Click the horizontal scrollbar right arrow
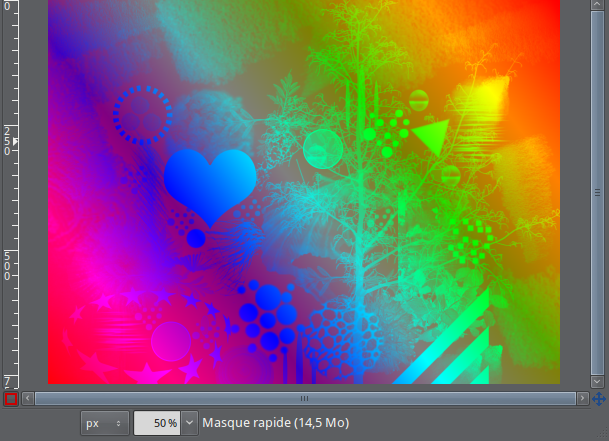The width and height of the screenshot is (609, 441). 582,399
